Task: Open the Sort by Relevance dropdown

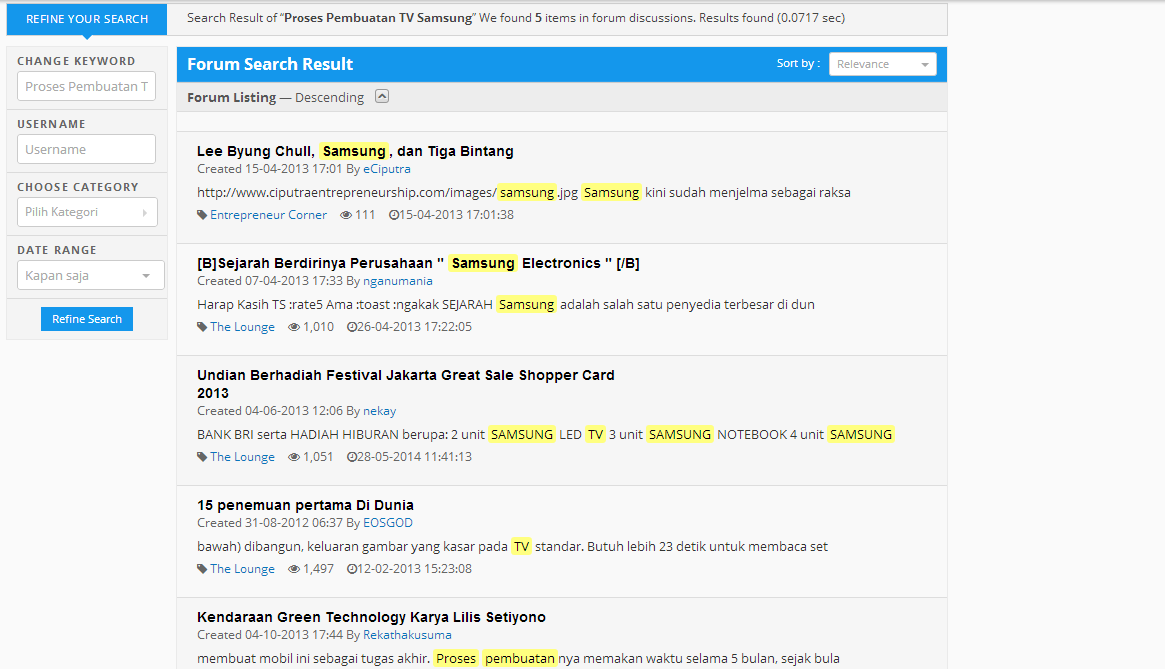Action: pos(883,64)
